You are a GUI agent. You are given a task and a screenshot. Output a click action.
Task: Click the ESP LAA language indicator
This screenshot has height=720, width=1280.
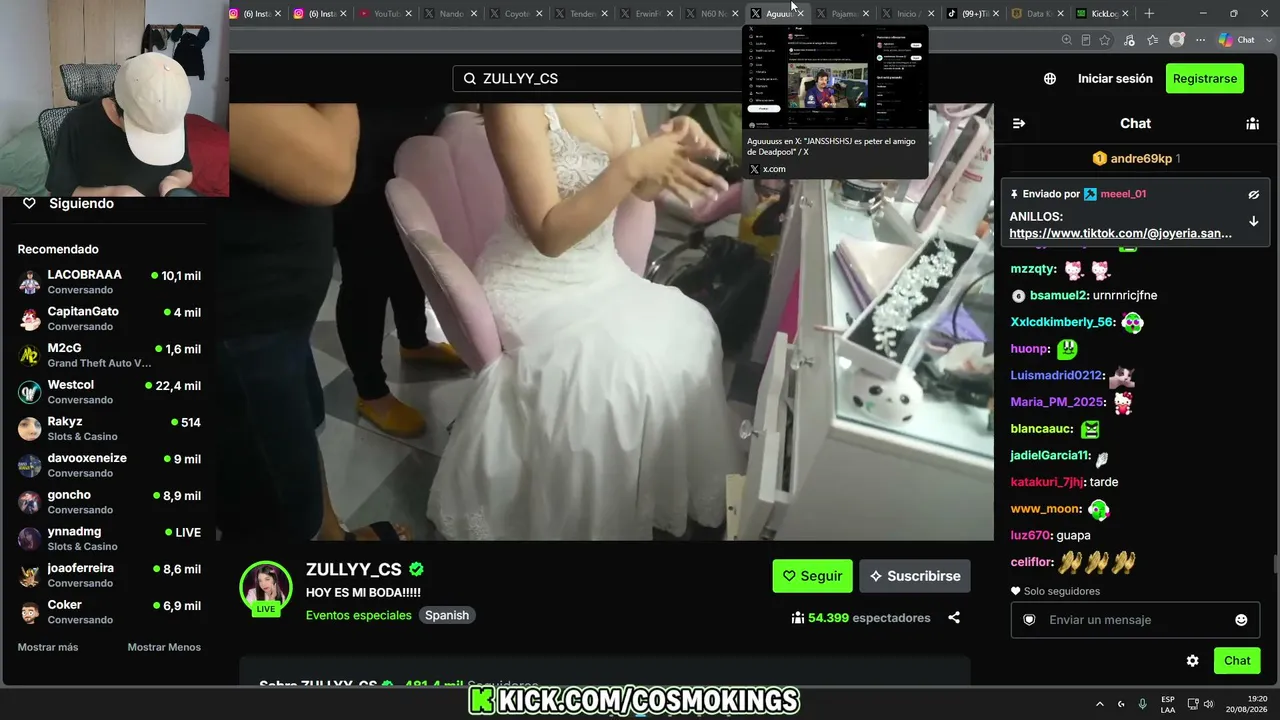[1168, 704]
